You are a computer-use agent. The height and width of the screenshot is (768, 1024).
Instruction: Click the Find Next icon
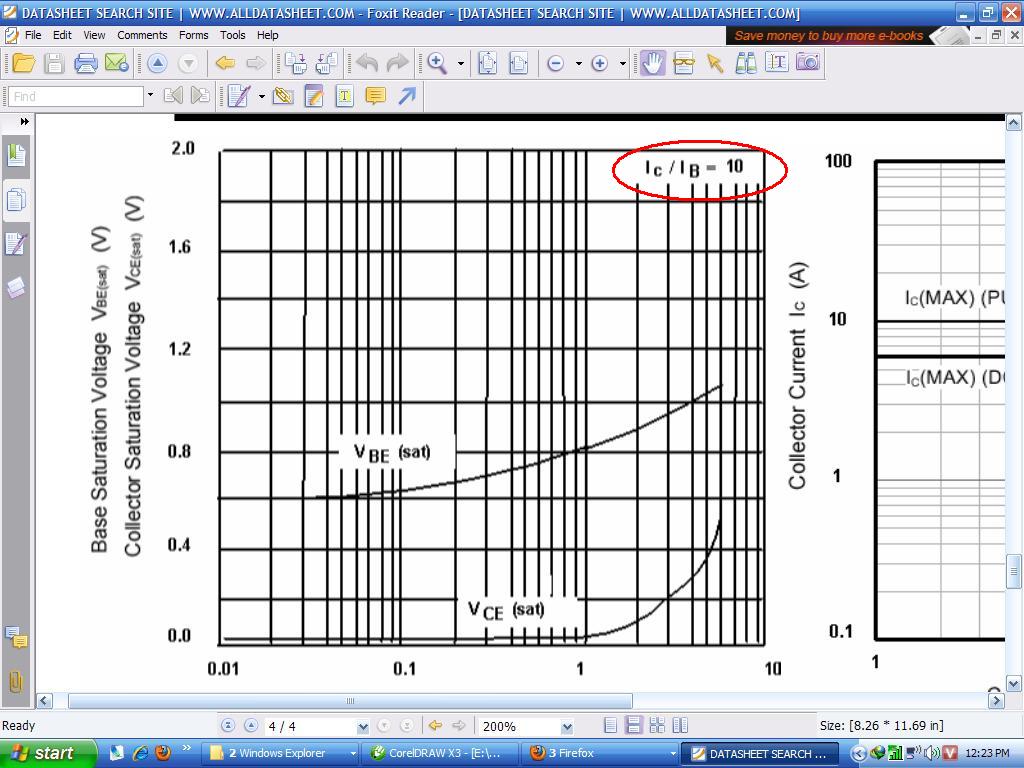coord(200,96)
